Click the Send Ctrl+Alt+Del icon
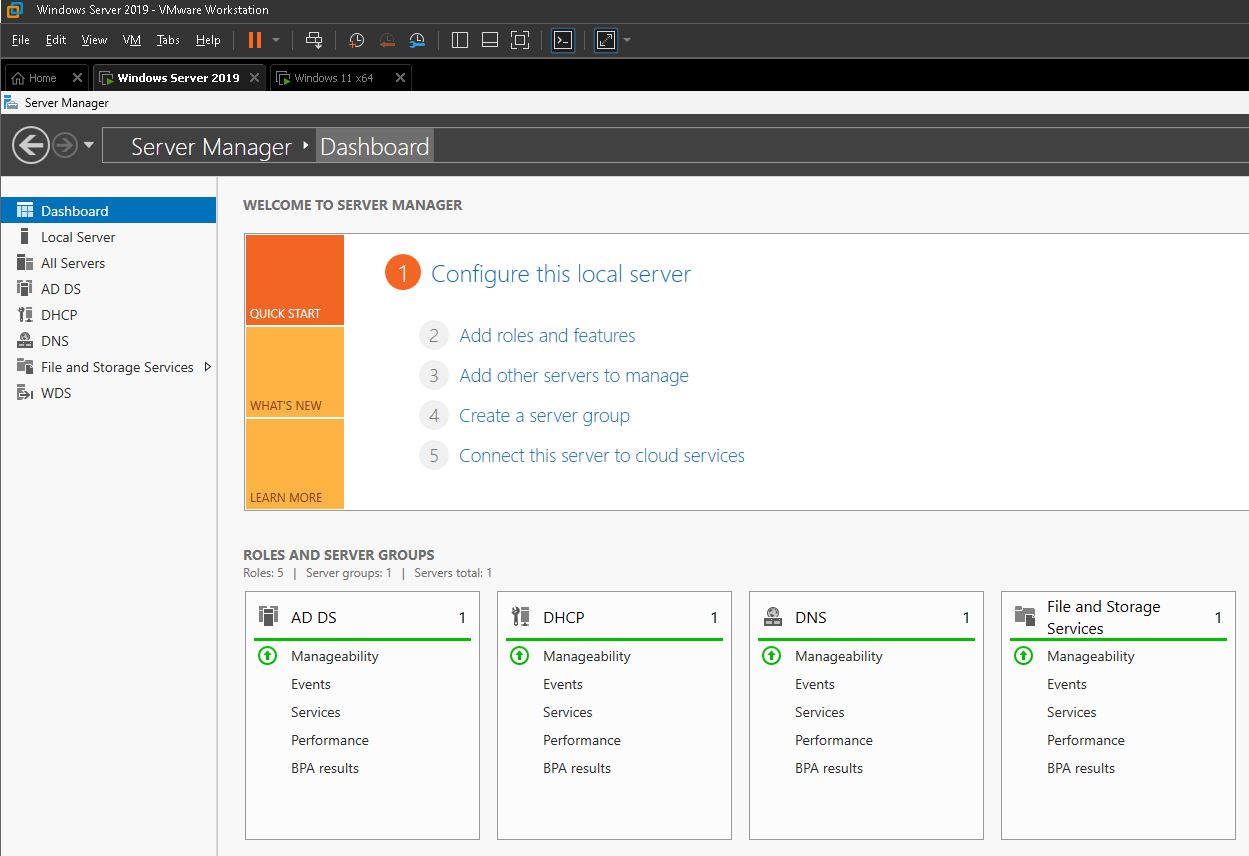The width and height of the screenshot is (1249, 856). tap(314, 40)
